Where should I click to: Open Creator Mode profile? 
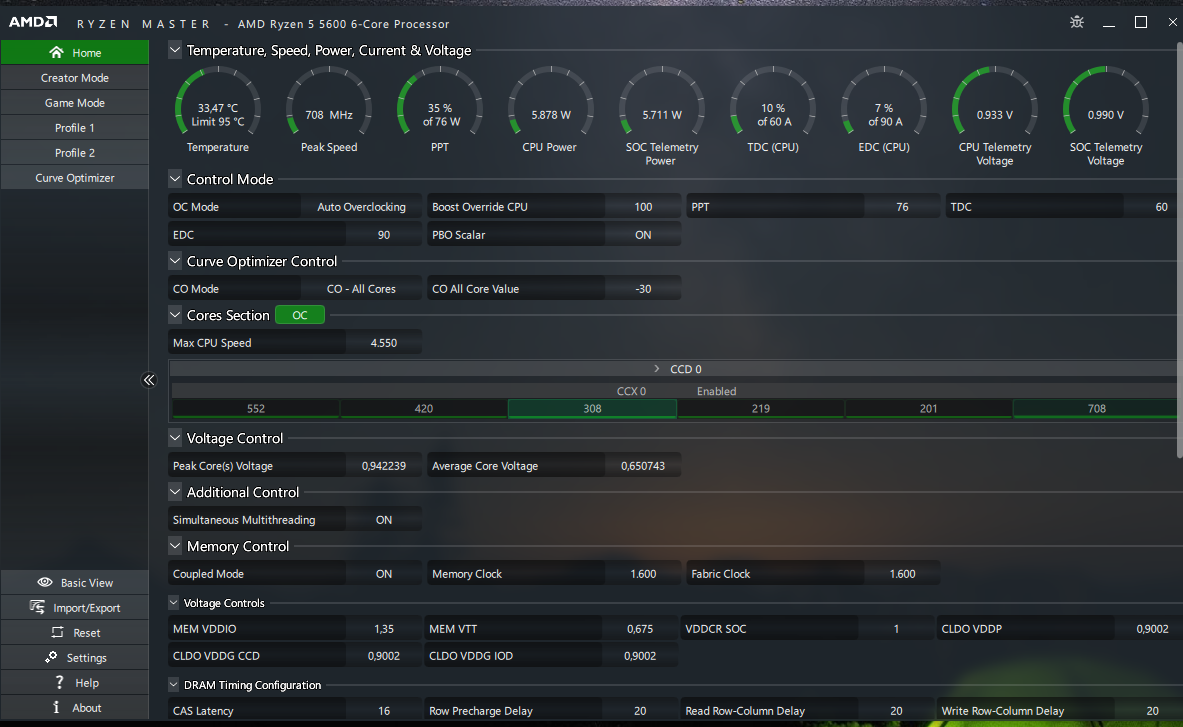(x=75, y=78)
